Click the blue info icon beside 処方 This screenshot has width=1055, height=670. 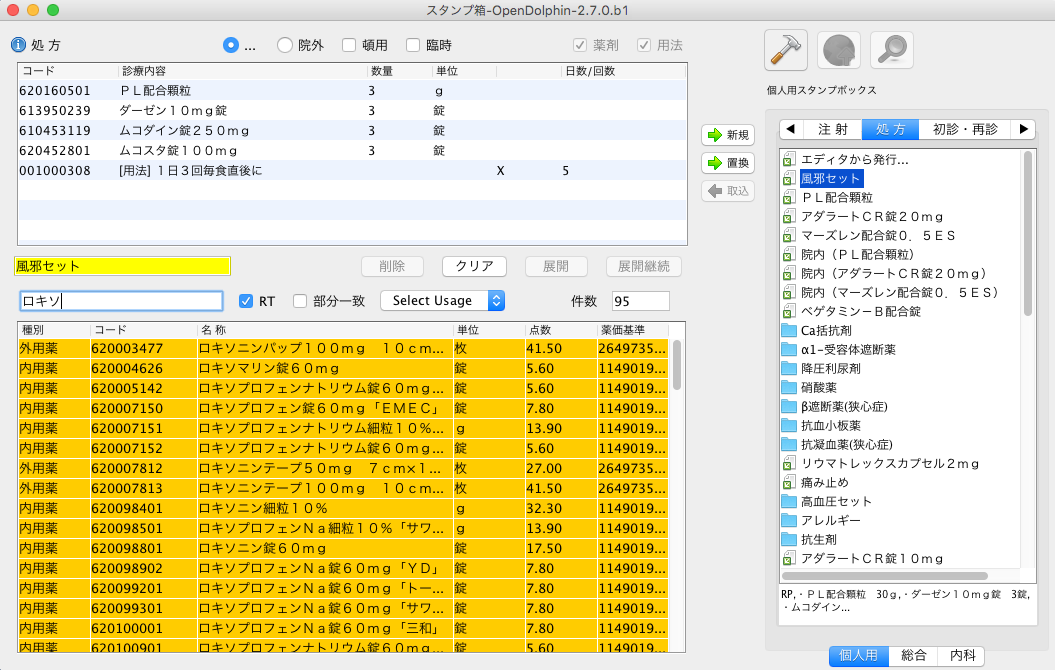point(18,45)
